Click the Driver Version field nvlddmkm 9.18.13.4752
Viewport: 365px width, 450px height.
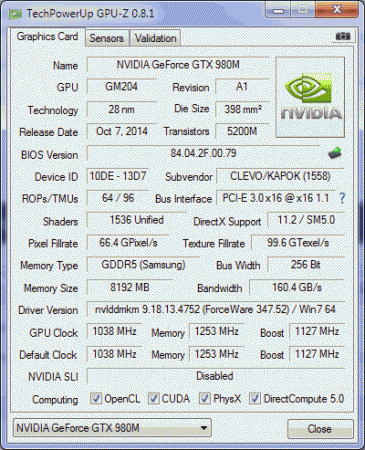(216, 309)
